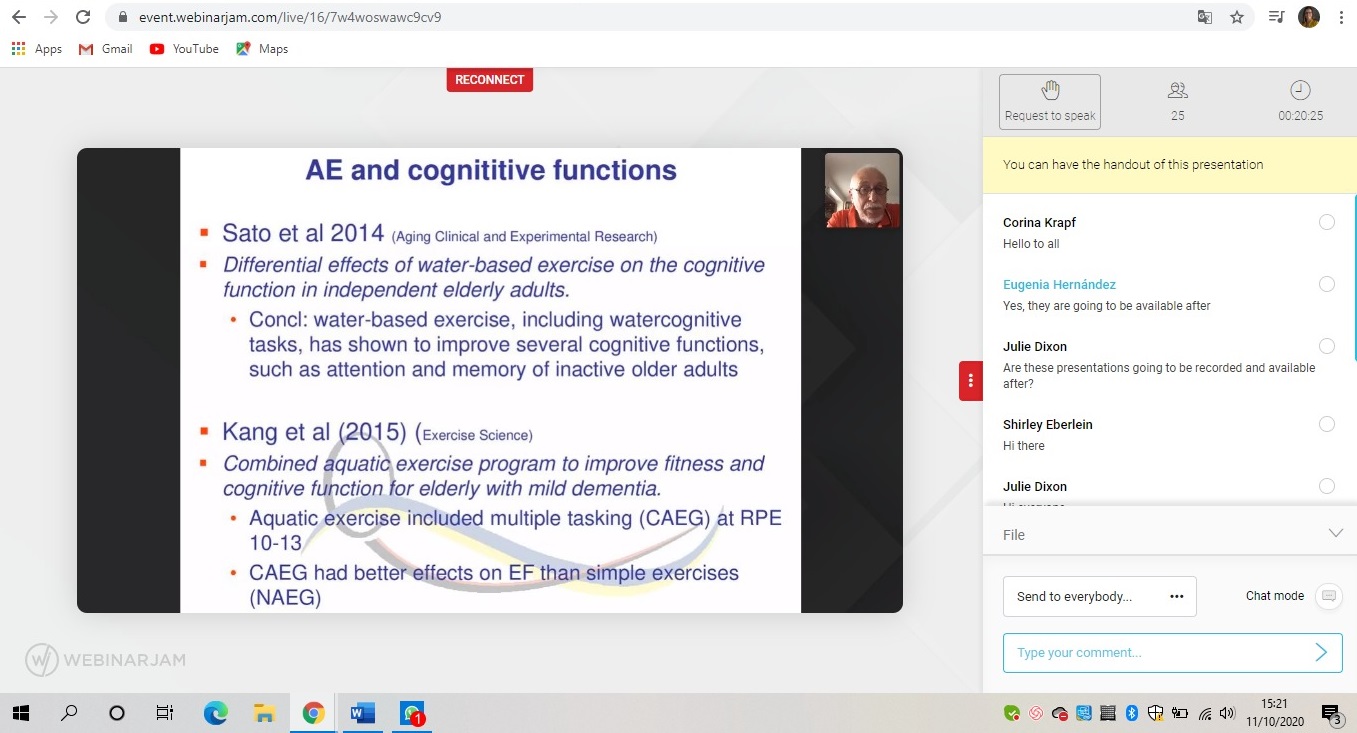Viewport: 1357px width, 733px height.
Task: Click Eugenia Hernández's name in chat
Action: [x=1059, y=285]
